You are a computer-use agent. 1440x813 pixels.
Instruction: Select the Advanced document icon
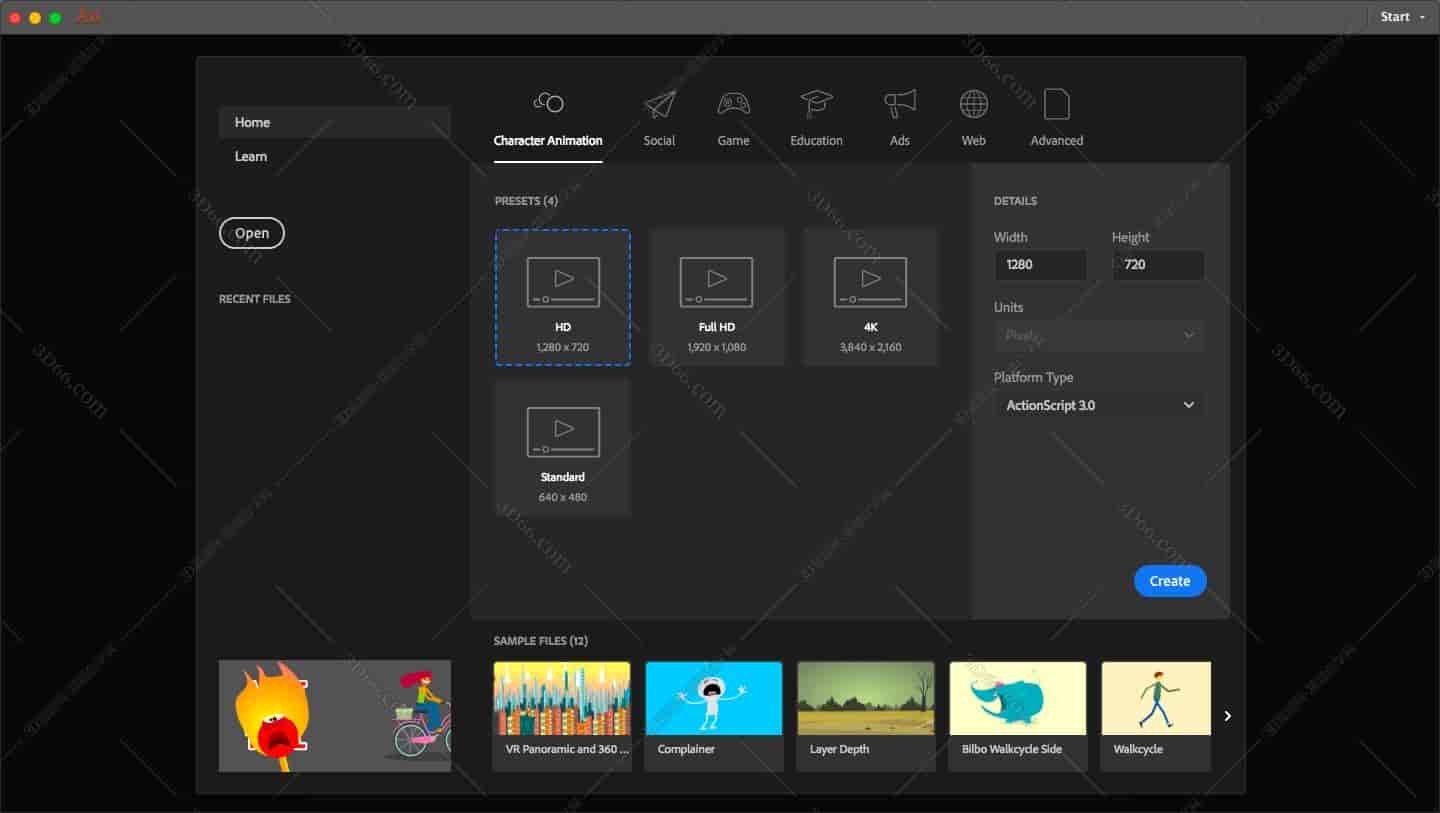click(1056, 103)
